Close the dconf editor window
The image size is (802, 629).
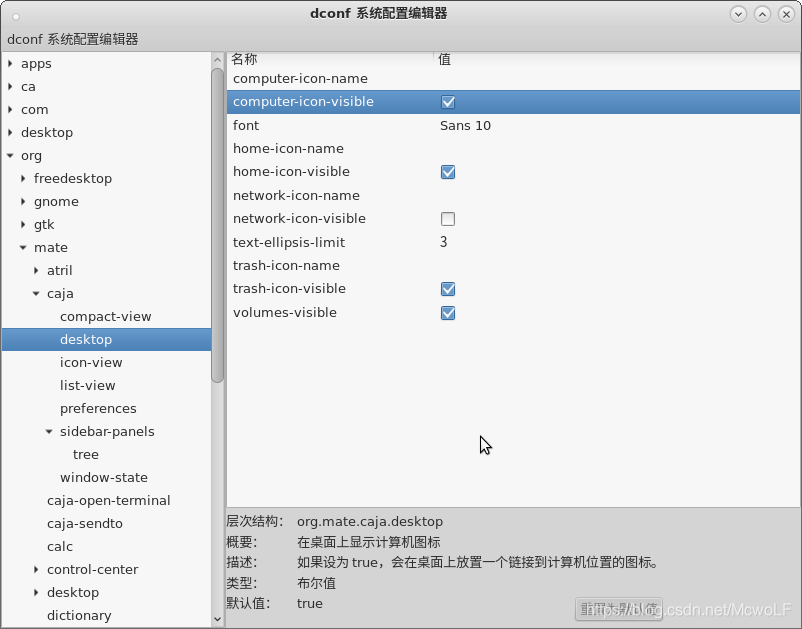786,14
